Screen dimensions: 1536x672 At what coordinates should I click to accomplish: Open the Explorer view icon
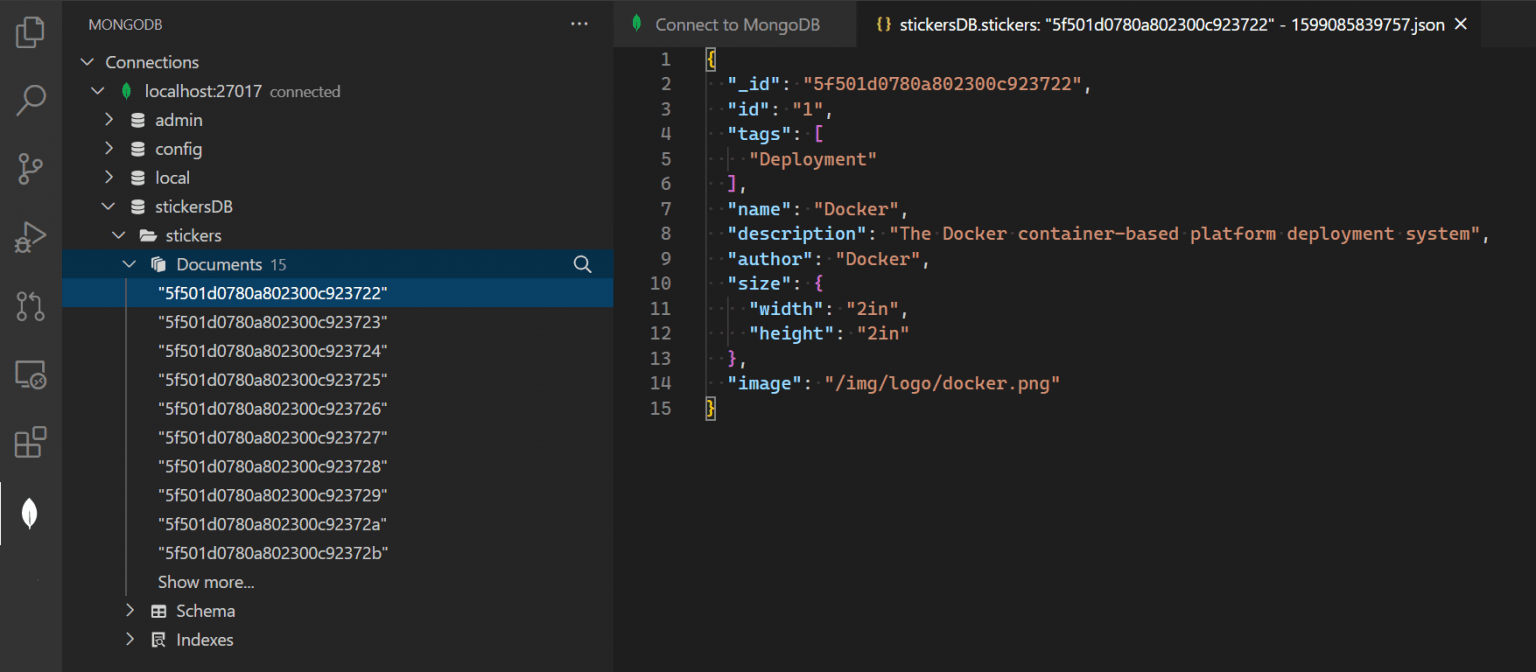coord(30,32)
